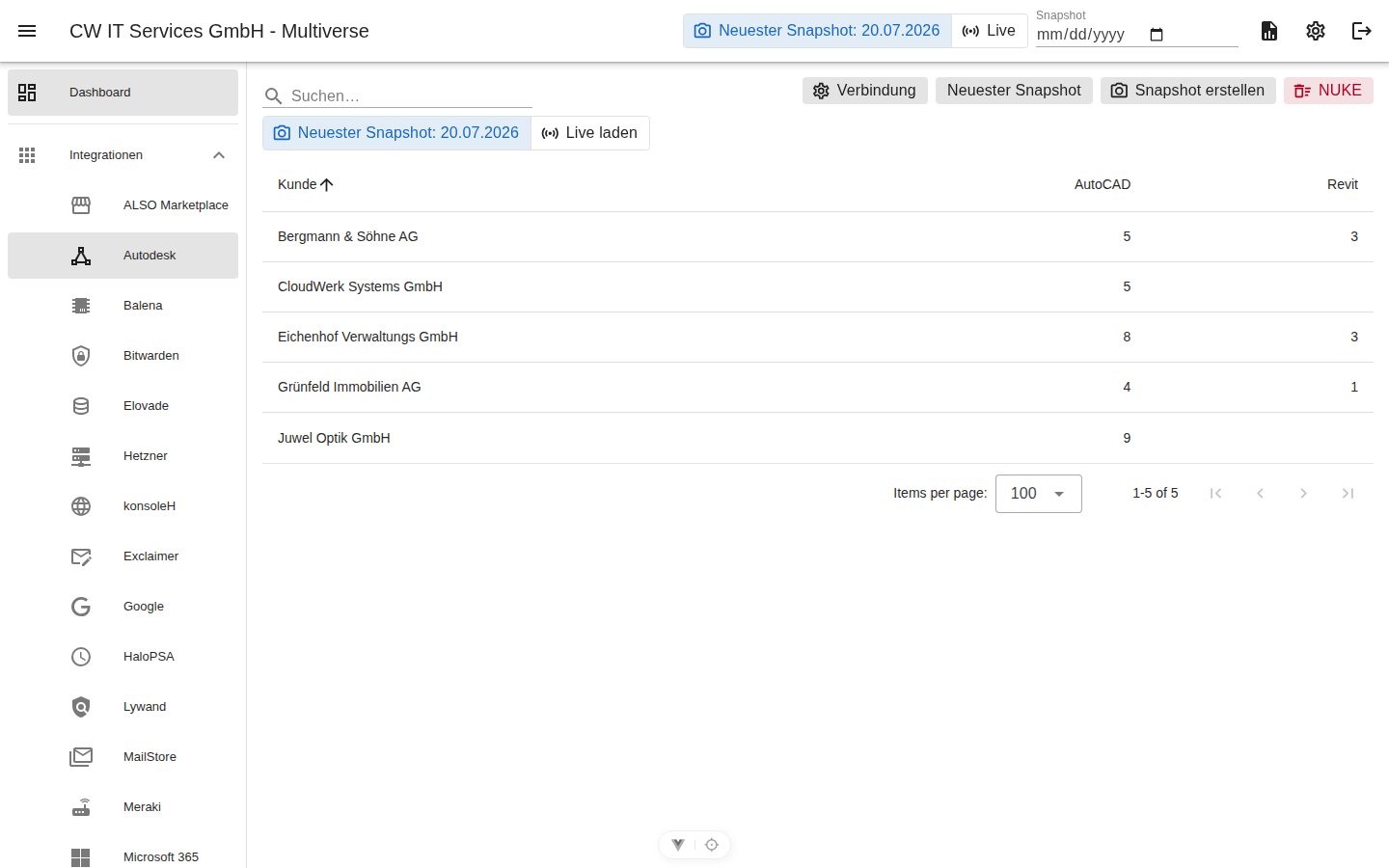1389x868 pixels.
Task: Click the logout icon in header
Action: (x=1362, y=31)
